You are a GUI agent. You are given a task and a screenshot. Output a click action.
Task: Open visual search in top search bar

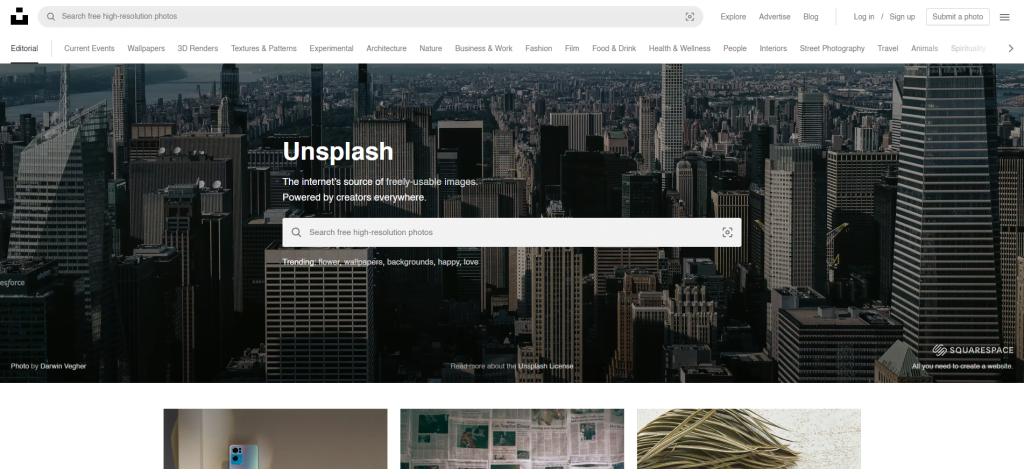[x=690, y=17]
